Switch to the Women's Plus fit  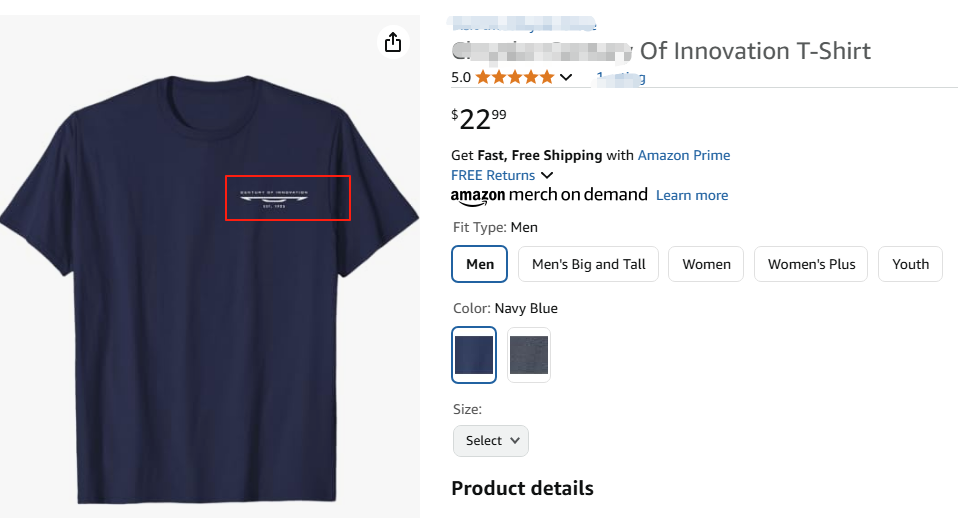pyautogui.click(x=811, y=264)
